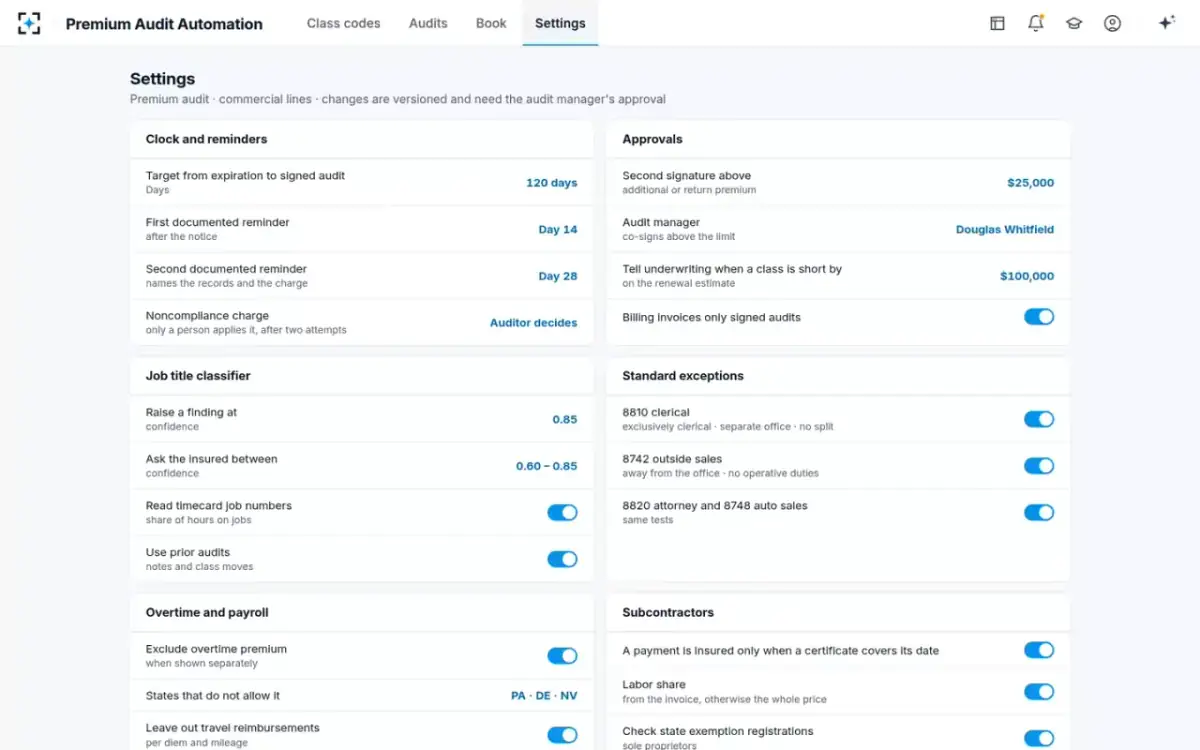Toggle Billing invoices only signed audits

click(1039, 317)
